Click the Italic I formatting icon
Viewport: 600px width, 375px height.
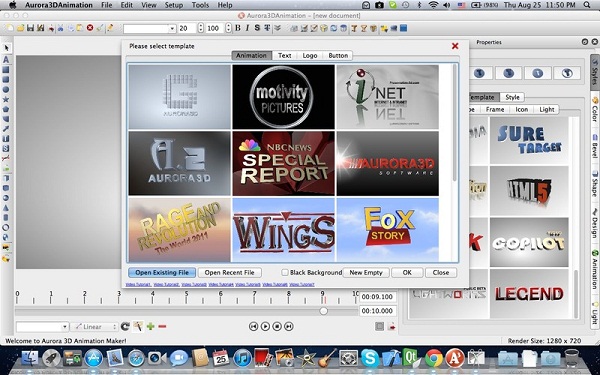point(247,28)
